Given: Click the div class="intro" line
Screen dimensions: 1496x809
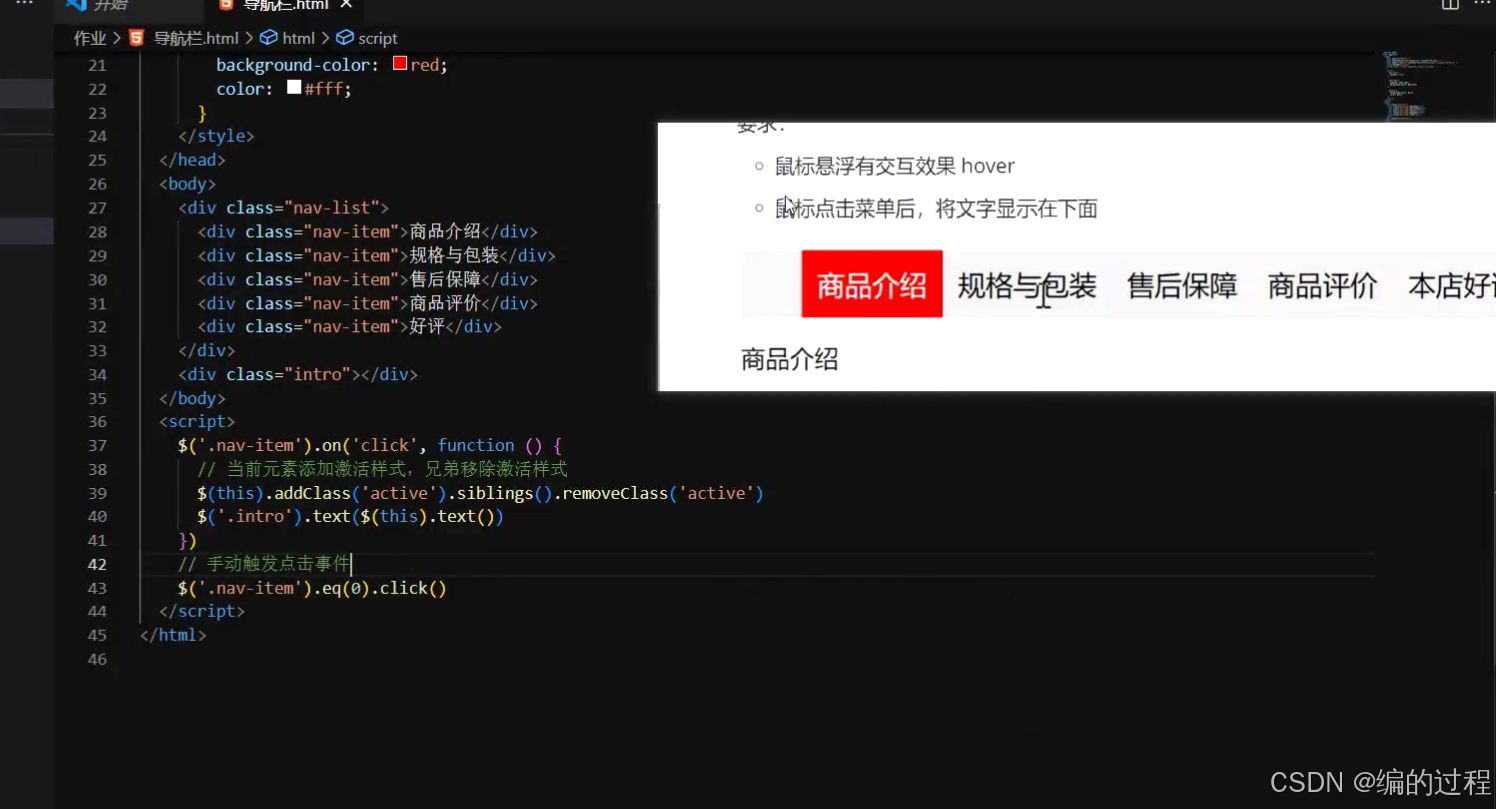Looking at the screenshot, I should tap(298, 375).
